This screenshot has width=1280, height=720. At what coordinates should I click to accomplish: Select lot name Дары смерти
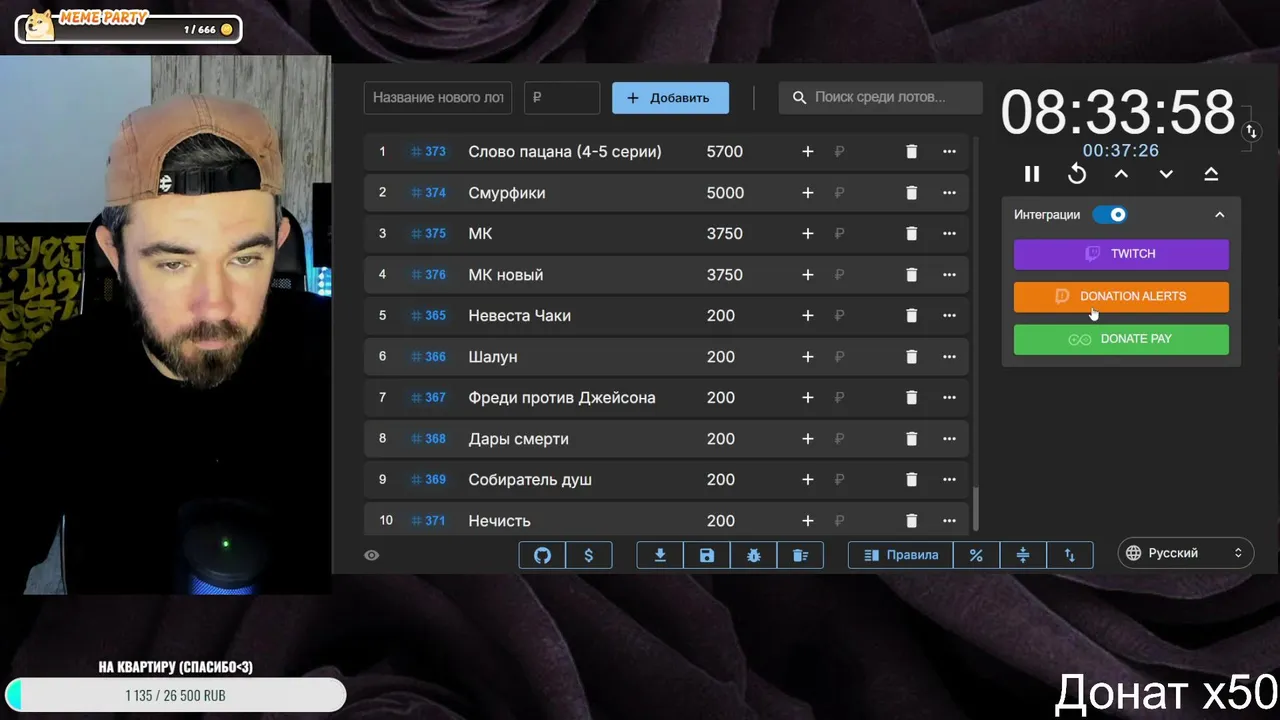pyautogui.click(x=518, y=439)
